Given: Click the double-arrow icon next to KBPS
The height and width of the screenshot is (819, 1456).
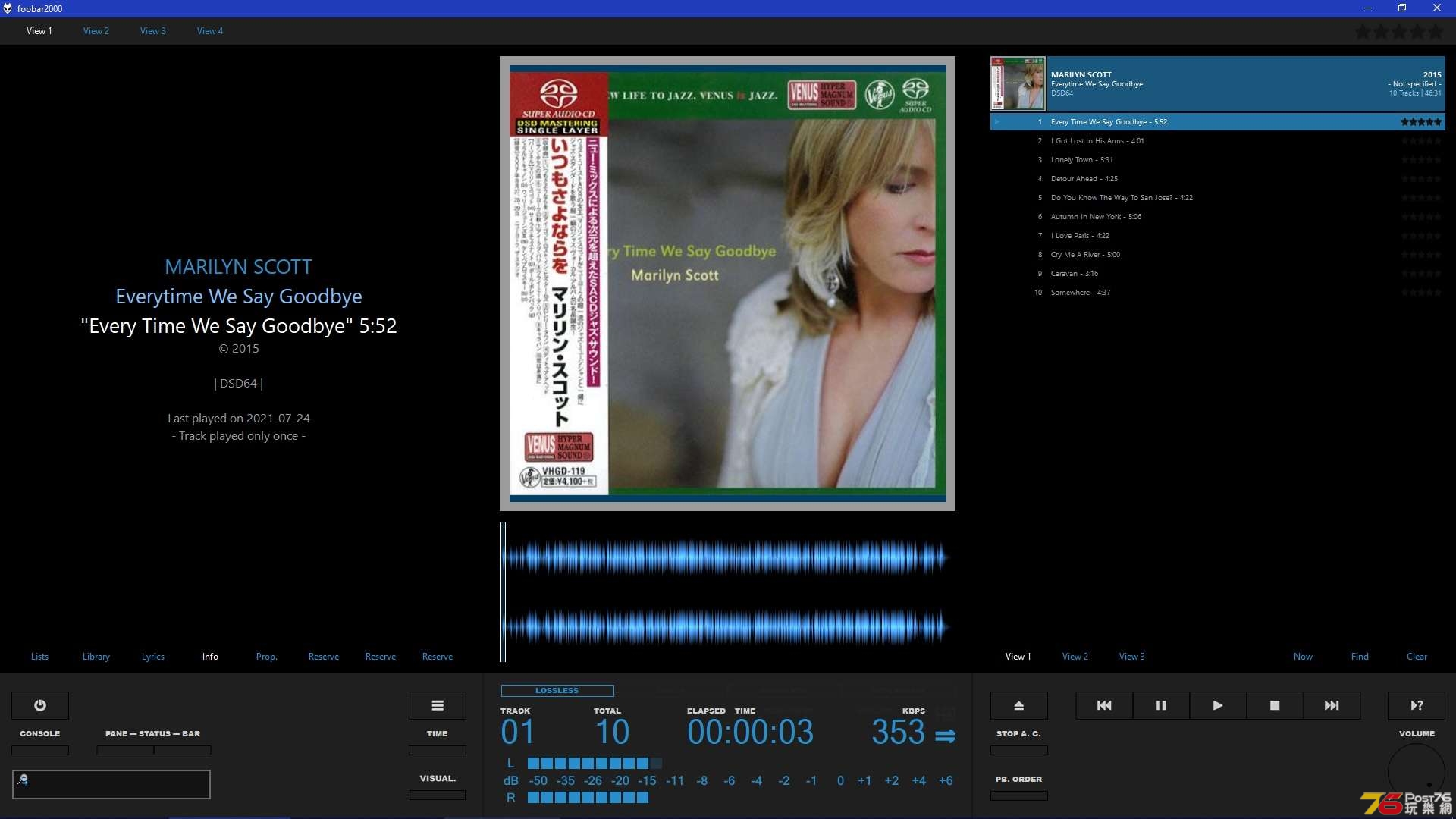Looking at the screenshot, I should 945,736.
